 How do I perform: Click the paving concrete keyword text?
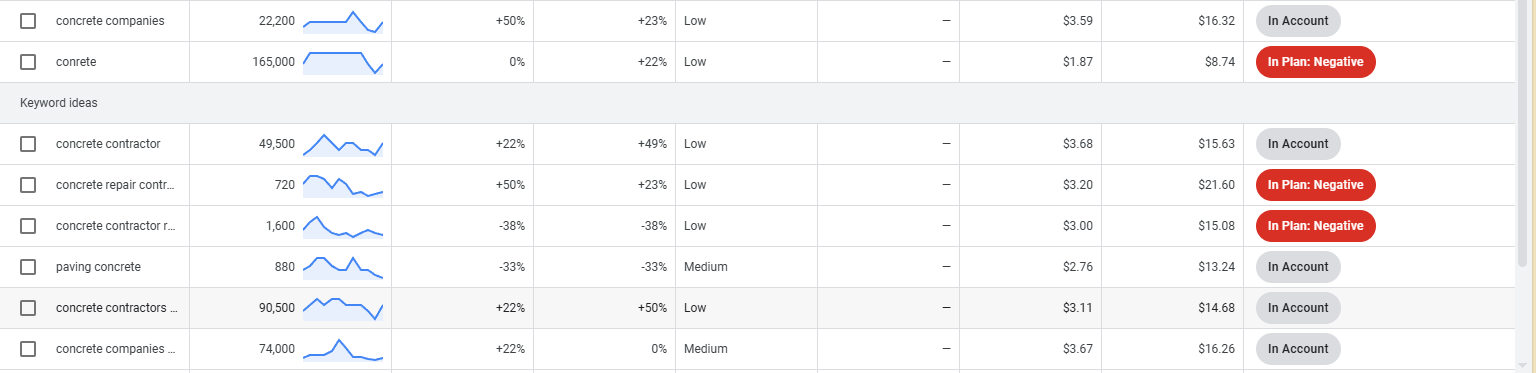(x=98, y=267)
